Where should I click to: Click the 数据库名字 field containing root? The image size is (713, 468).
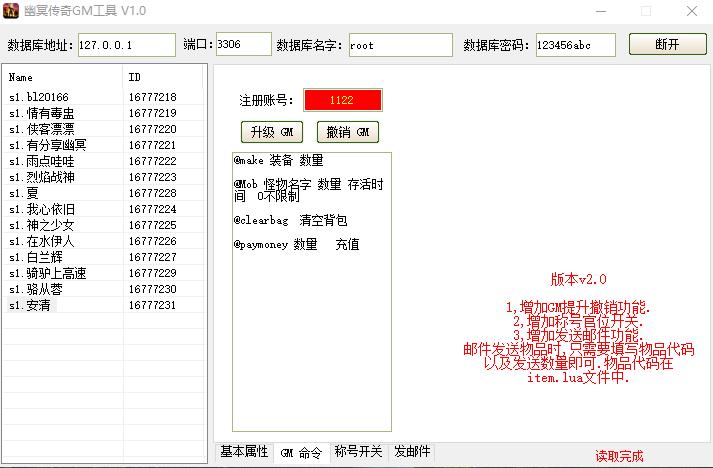(x=400, y=46)
